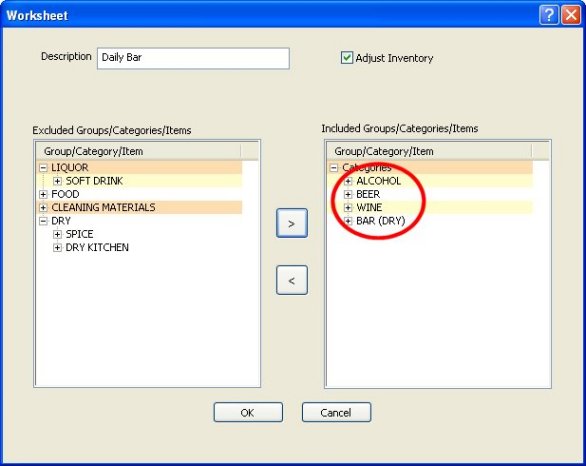Collapse the LIQUOR group
The height and width of the screenshot is (466, 586).
tap(43, 168)
